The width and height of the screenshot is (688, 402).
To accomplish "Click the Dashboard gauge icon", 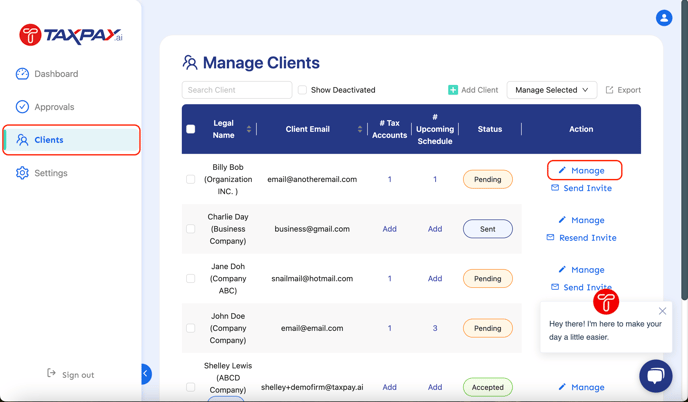I will 22,74.
